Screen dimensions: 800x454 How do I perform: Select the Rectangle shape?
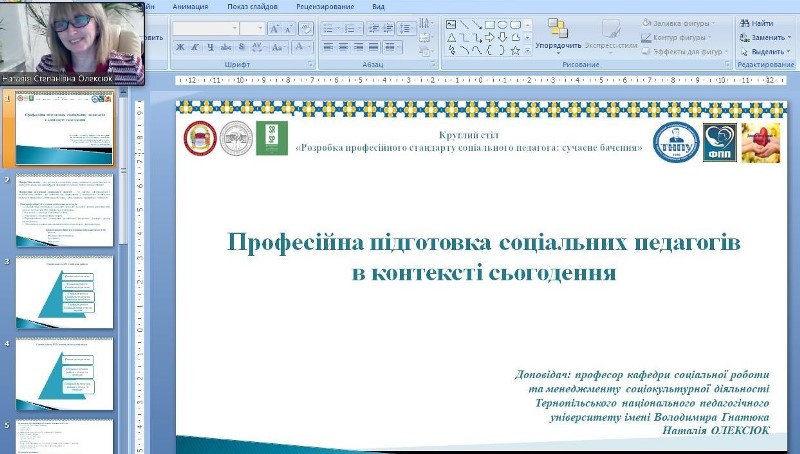(x=490, y=24)
